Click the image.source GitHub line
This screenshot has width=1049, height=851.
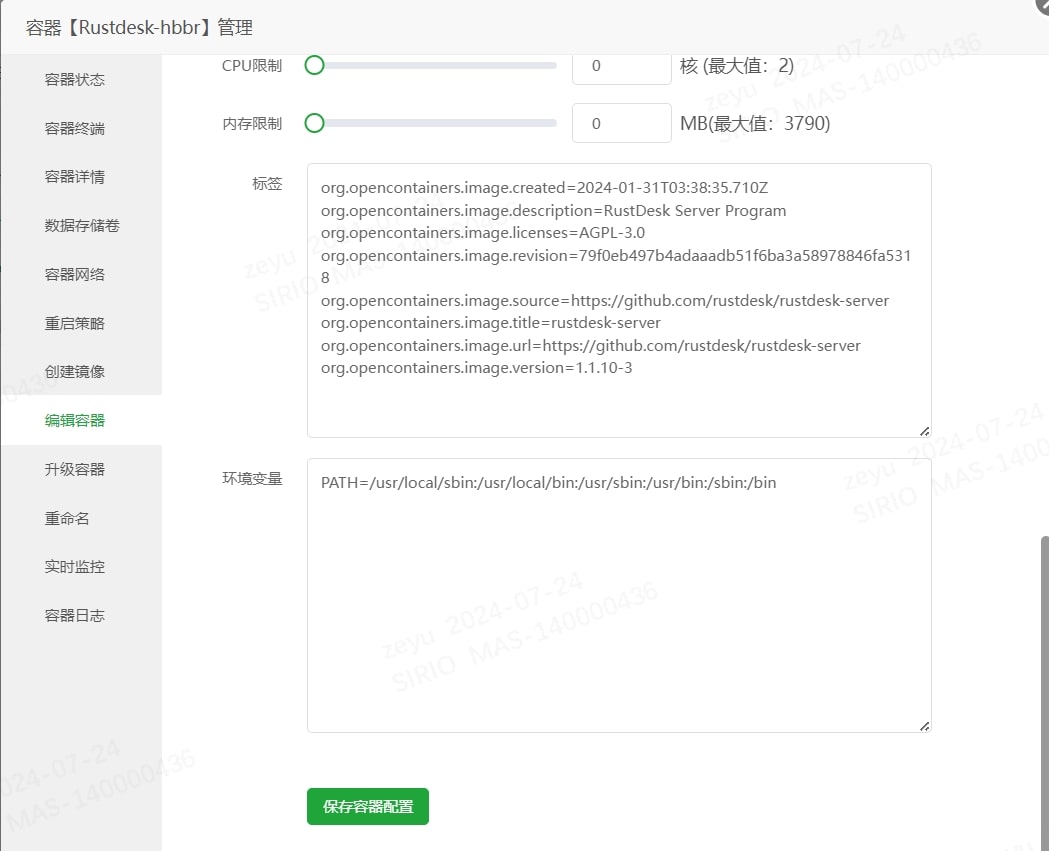pyautogui.click(x=605, y=301)
